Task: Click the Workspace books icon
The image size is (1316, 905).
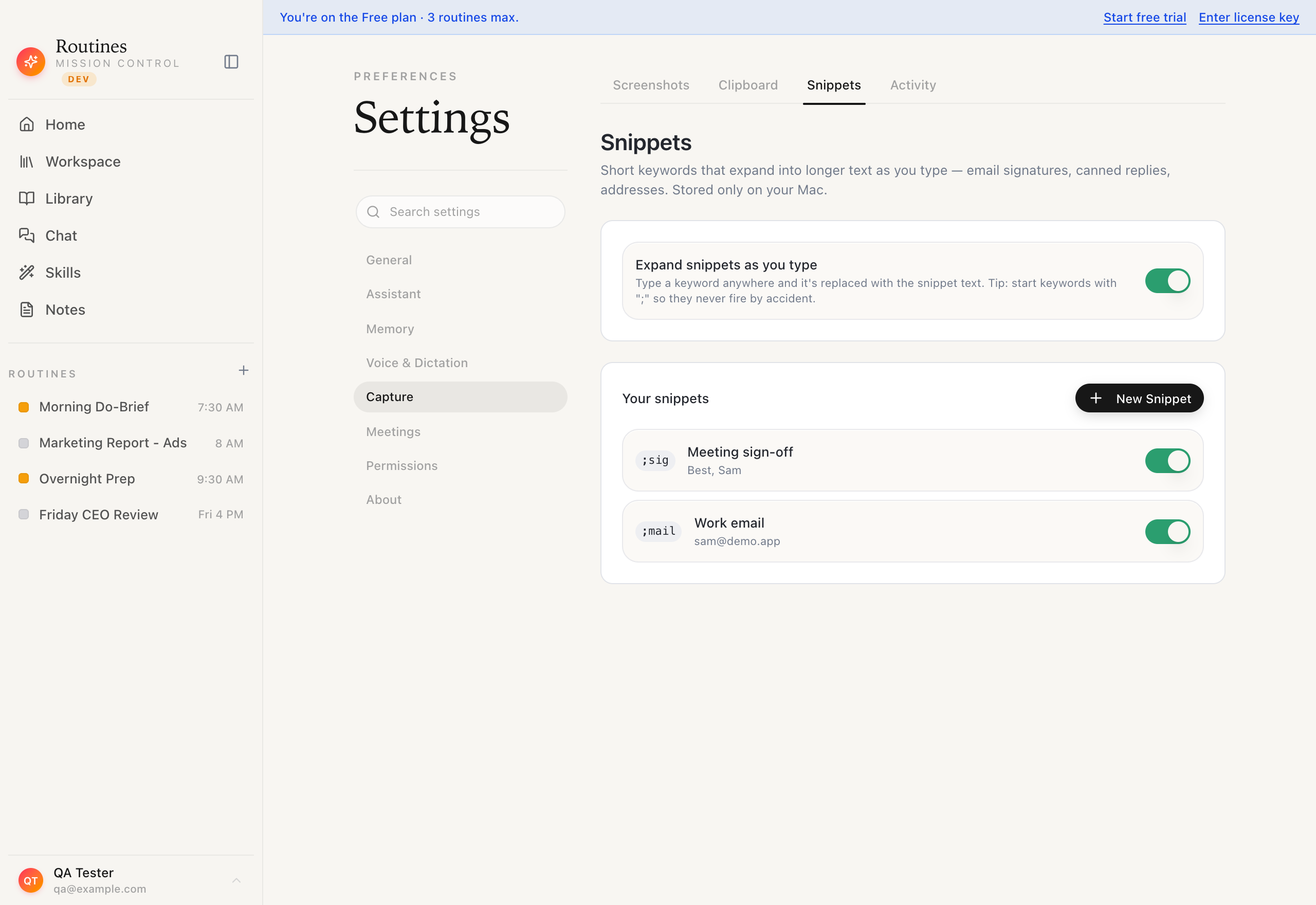Action: [x=27, y=161]
